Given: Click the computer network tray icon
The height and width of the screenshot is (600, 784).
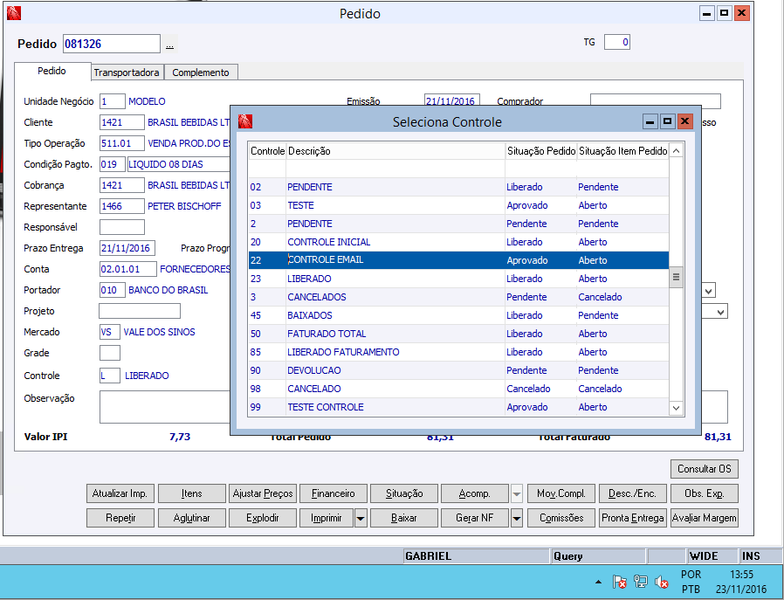Looking at the screenshot, I should coord(640,582).
